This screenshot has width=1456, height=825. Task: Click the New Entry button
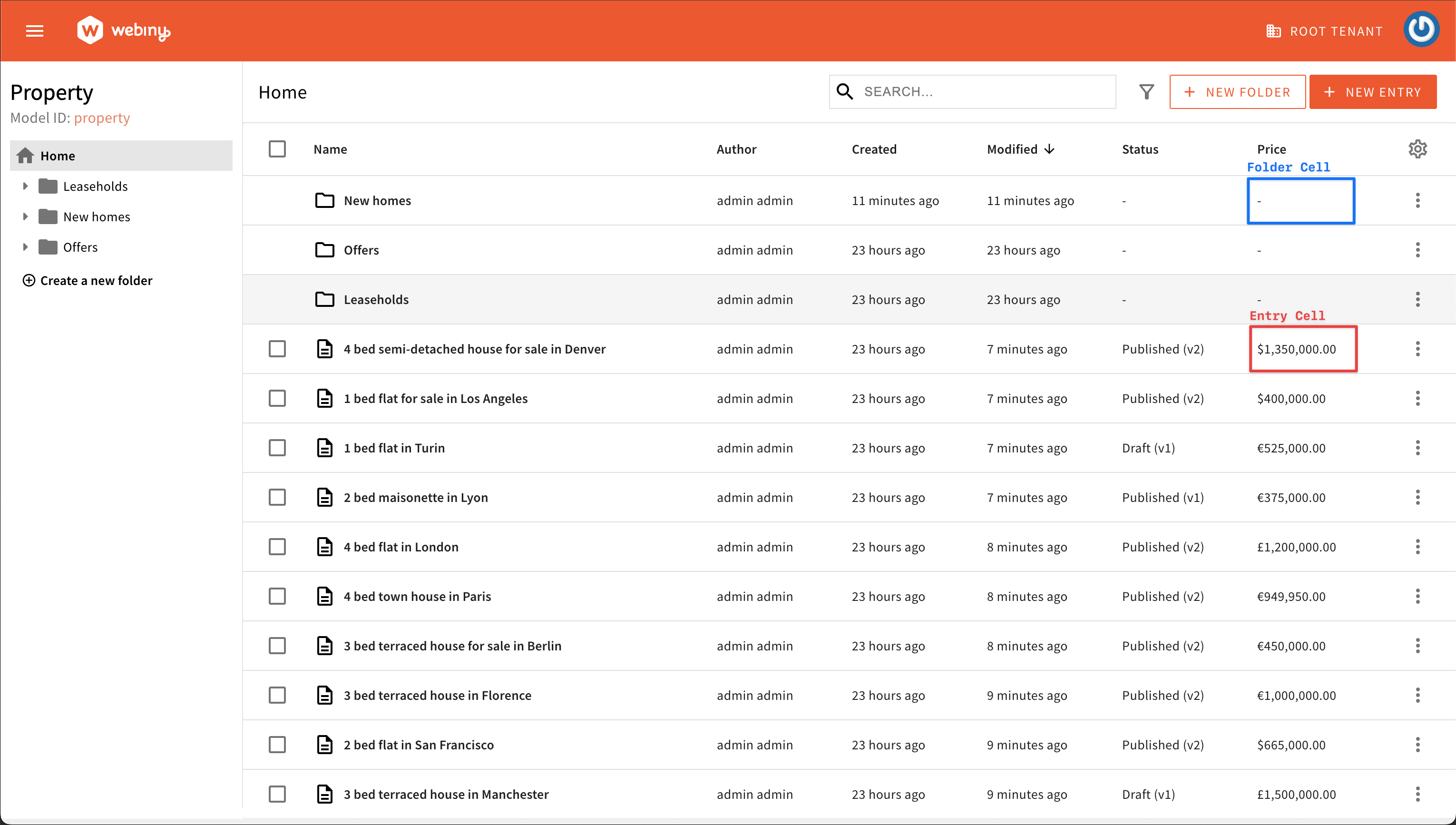pos(1372,92)
